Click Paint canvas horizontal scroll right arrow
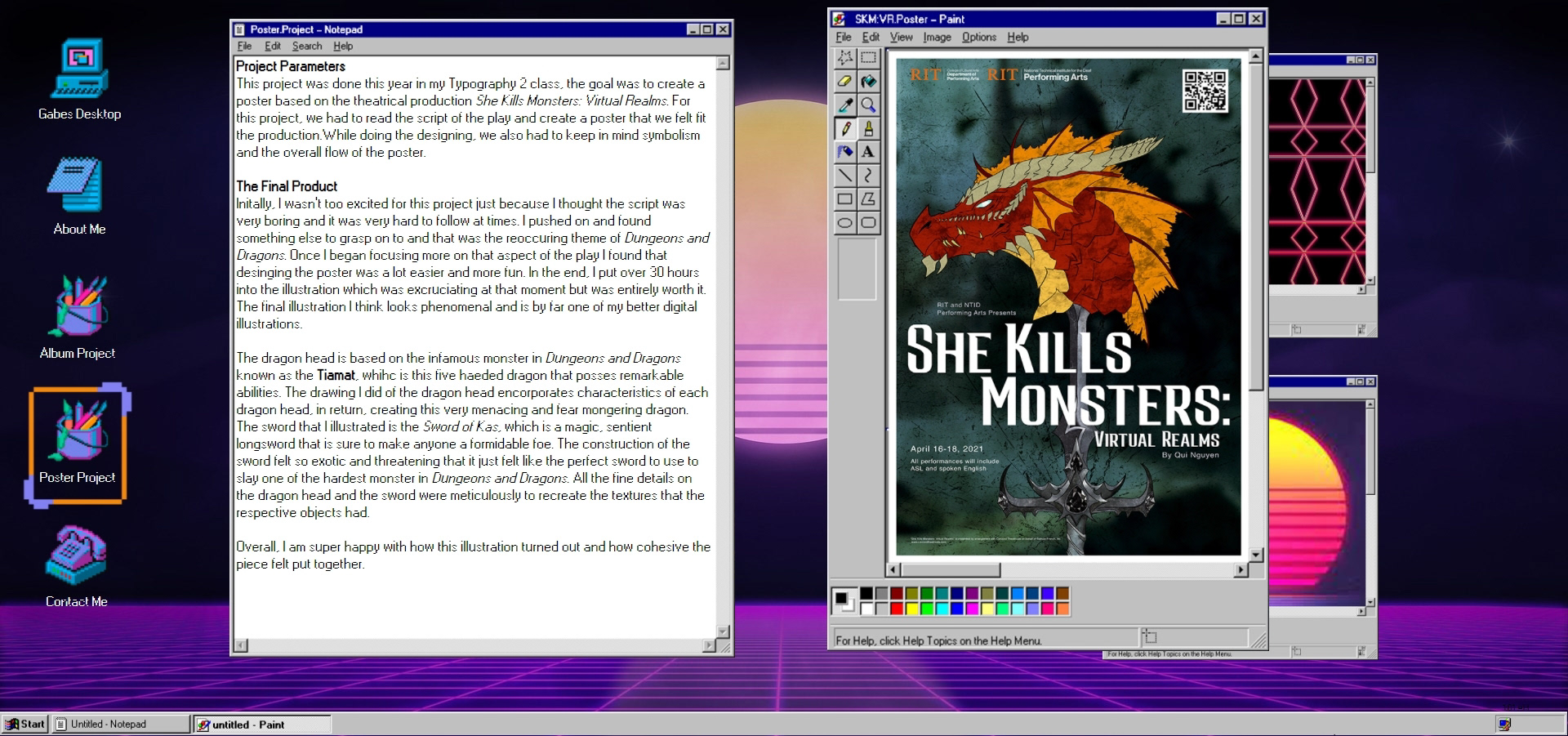The width and height of the screenshot is (1568, 736). pos(1242,569)
